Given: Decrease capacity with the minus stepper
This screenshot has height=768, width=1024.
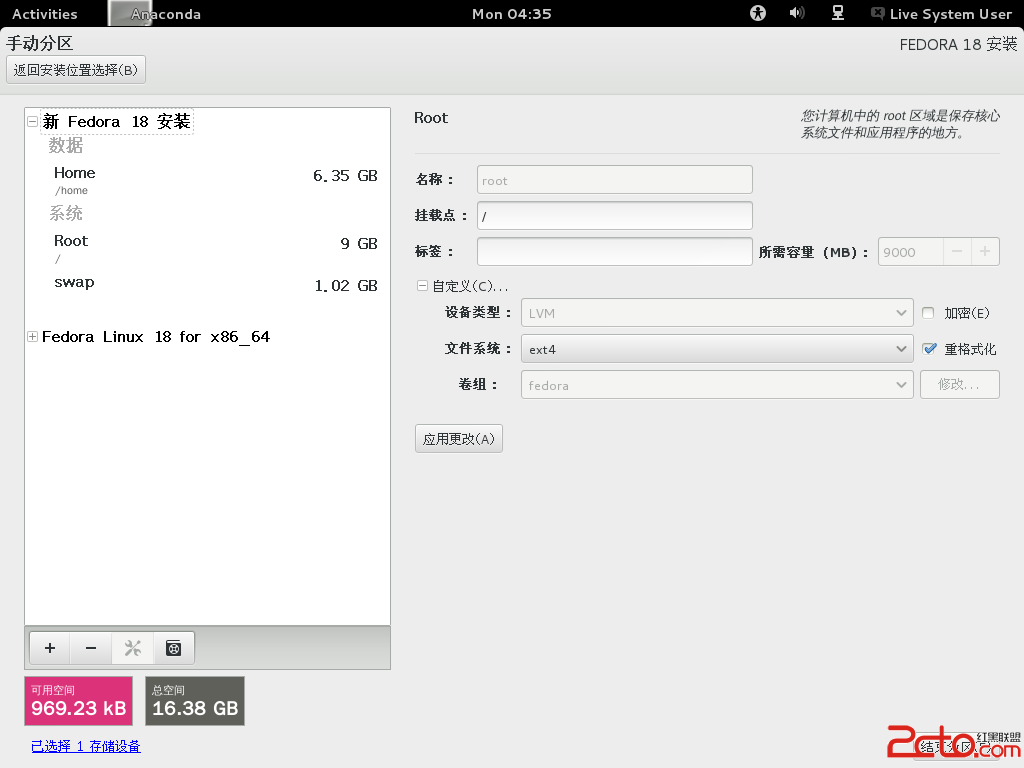Looking at the screenshot, I should 957,251.
